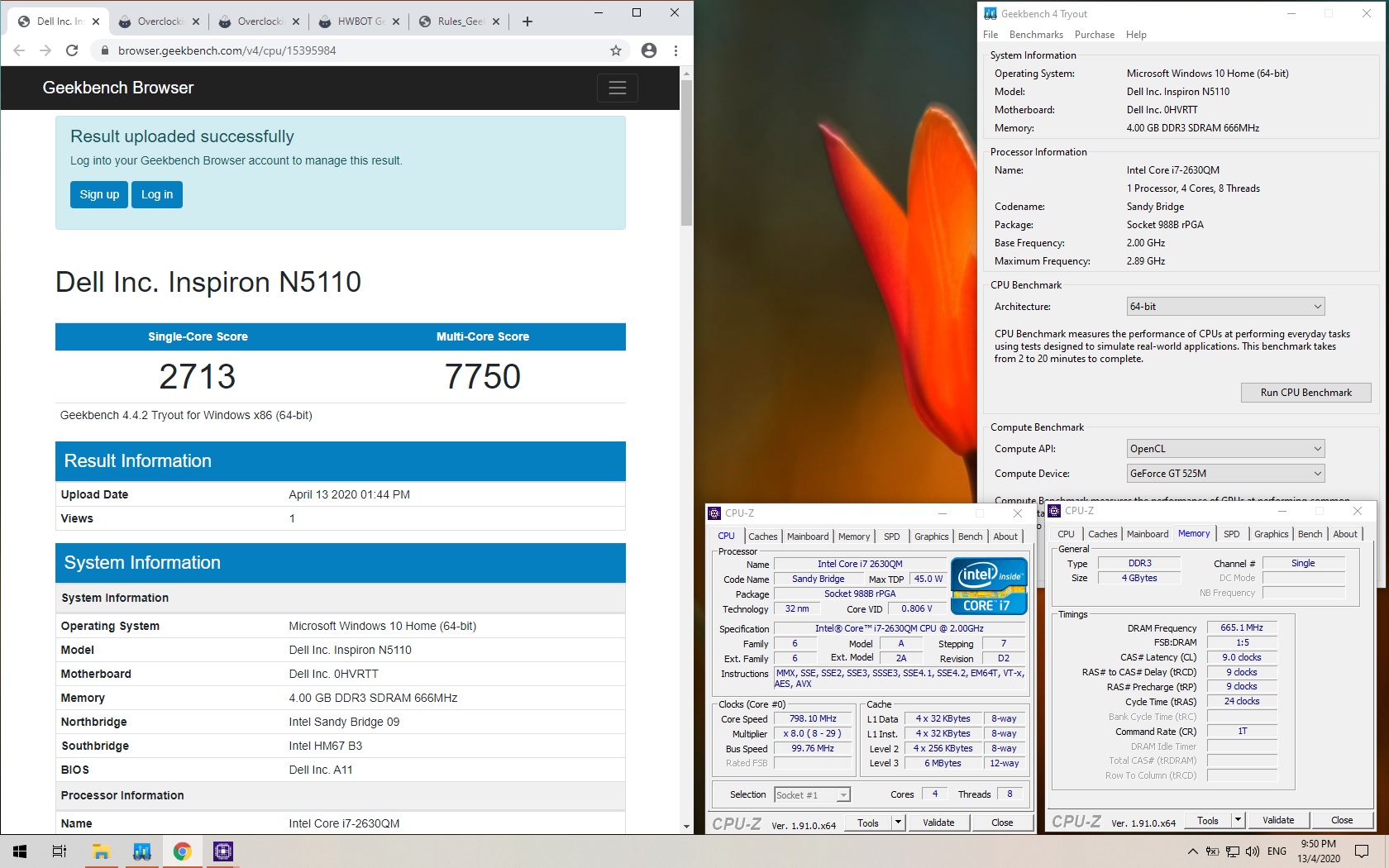Click the Single-Core Score value 2713
This screenshot has height=868, width=1389.
pyautogui.click(x=198, y=377)
